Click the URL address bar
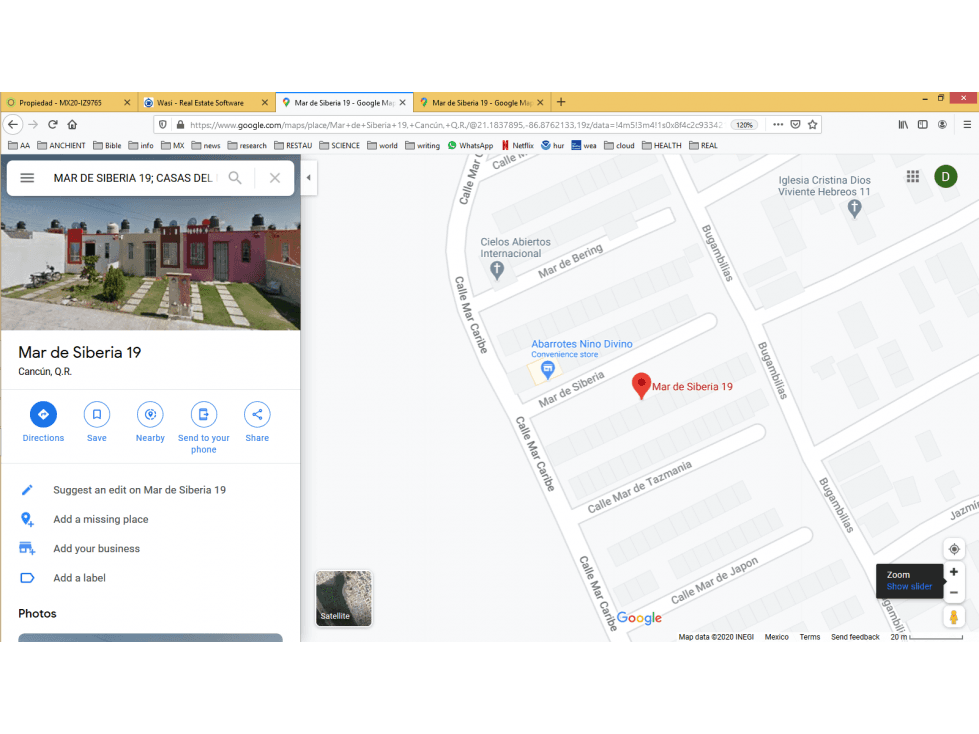This screenshot has height=734, width=979. pyautogui.click(x=456, y=125)
